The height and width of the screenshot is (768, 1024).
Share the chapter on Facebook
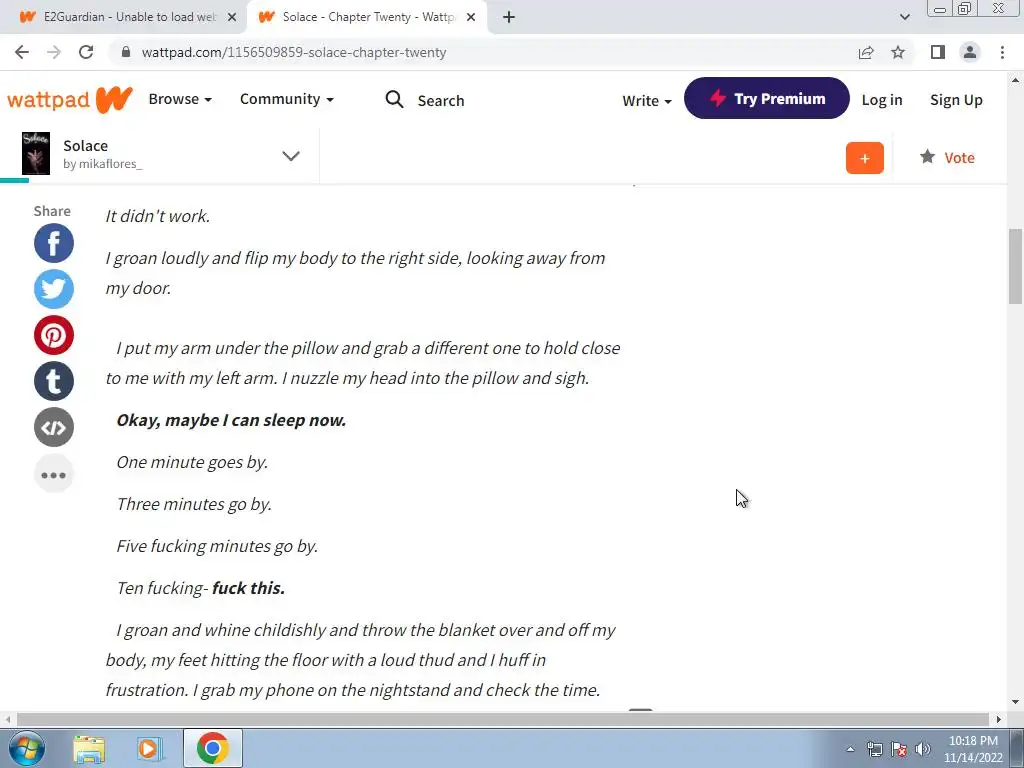click(54, 243)
